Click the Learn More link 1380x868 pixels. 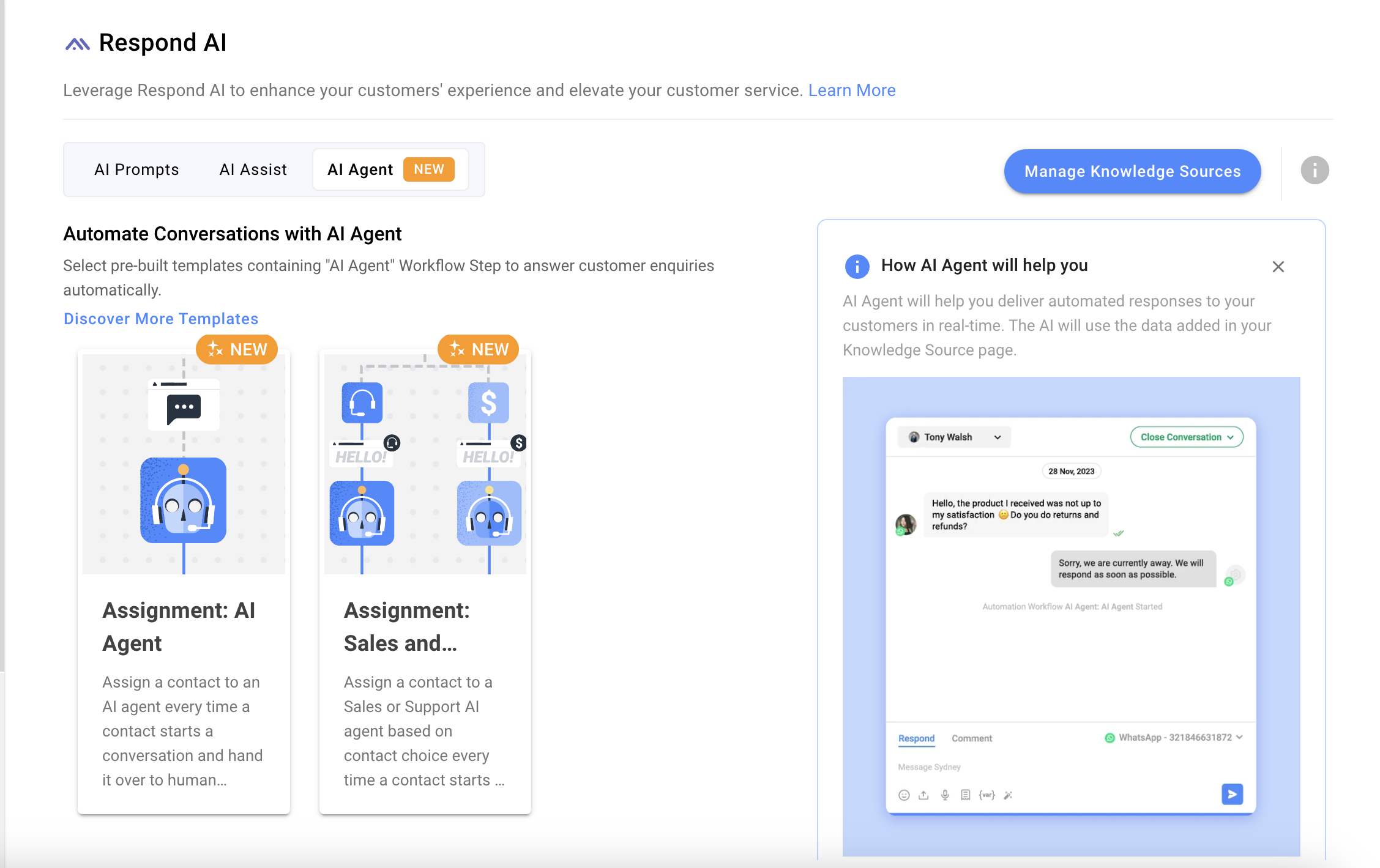point(853,90)
